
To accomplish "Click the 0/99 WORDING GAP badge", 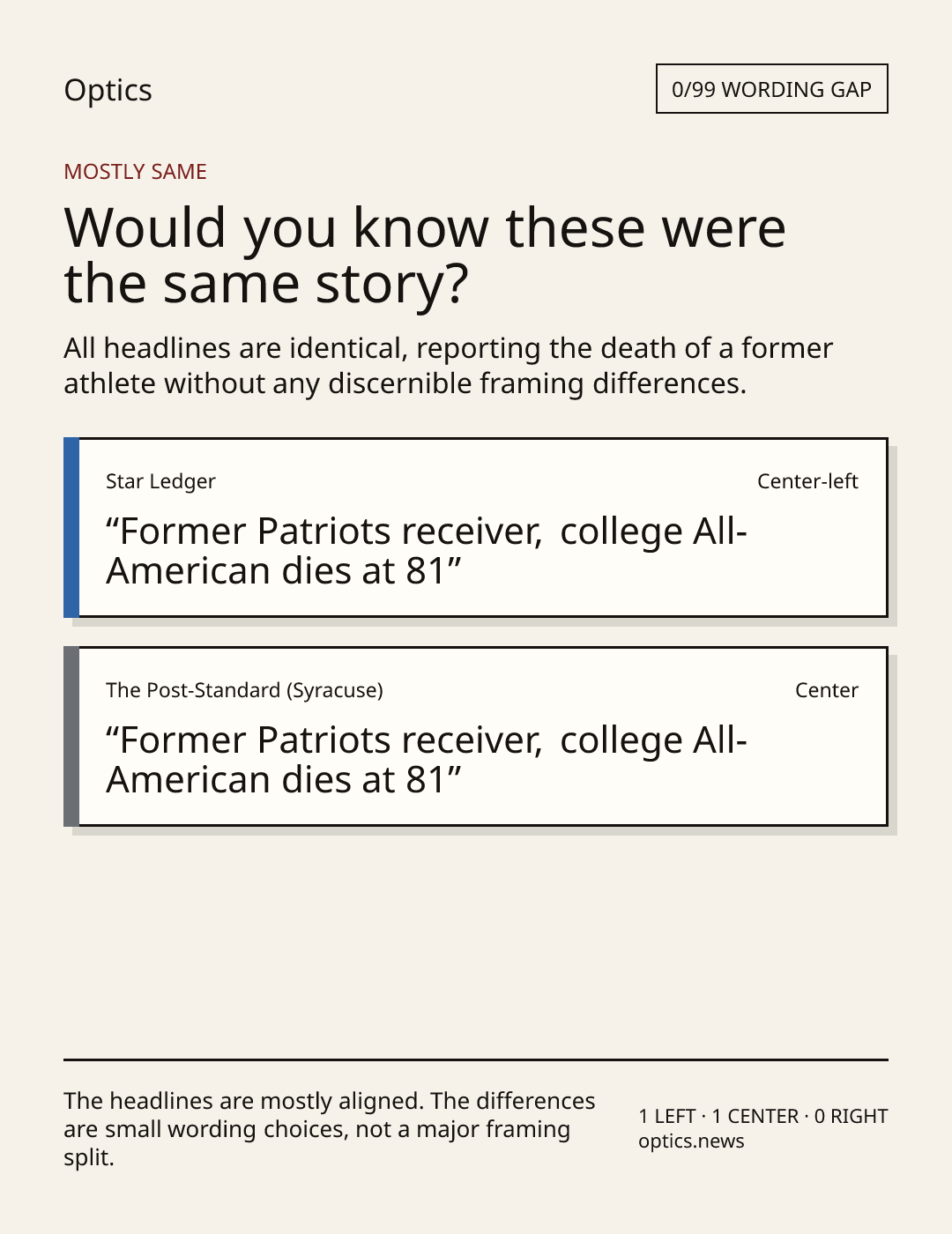I will pyautogui.click(x=771, y=89).
